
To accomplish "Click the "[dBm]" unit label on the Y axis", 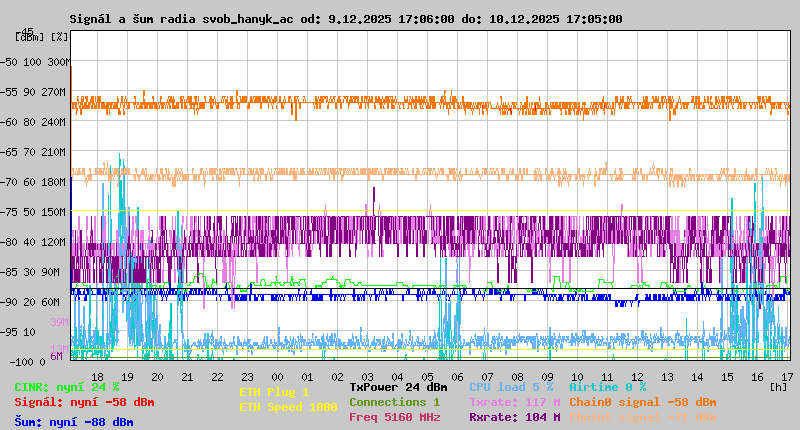I will click(30, 37).
